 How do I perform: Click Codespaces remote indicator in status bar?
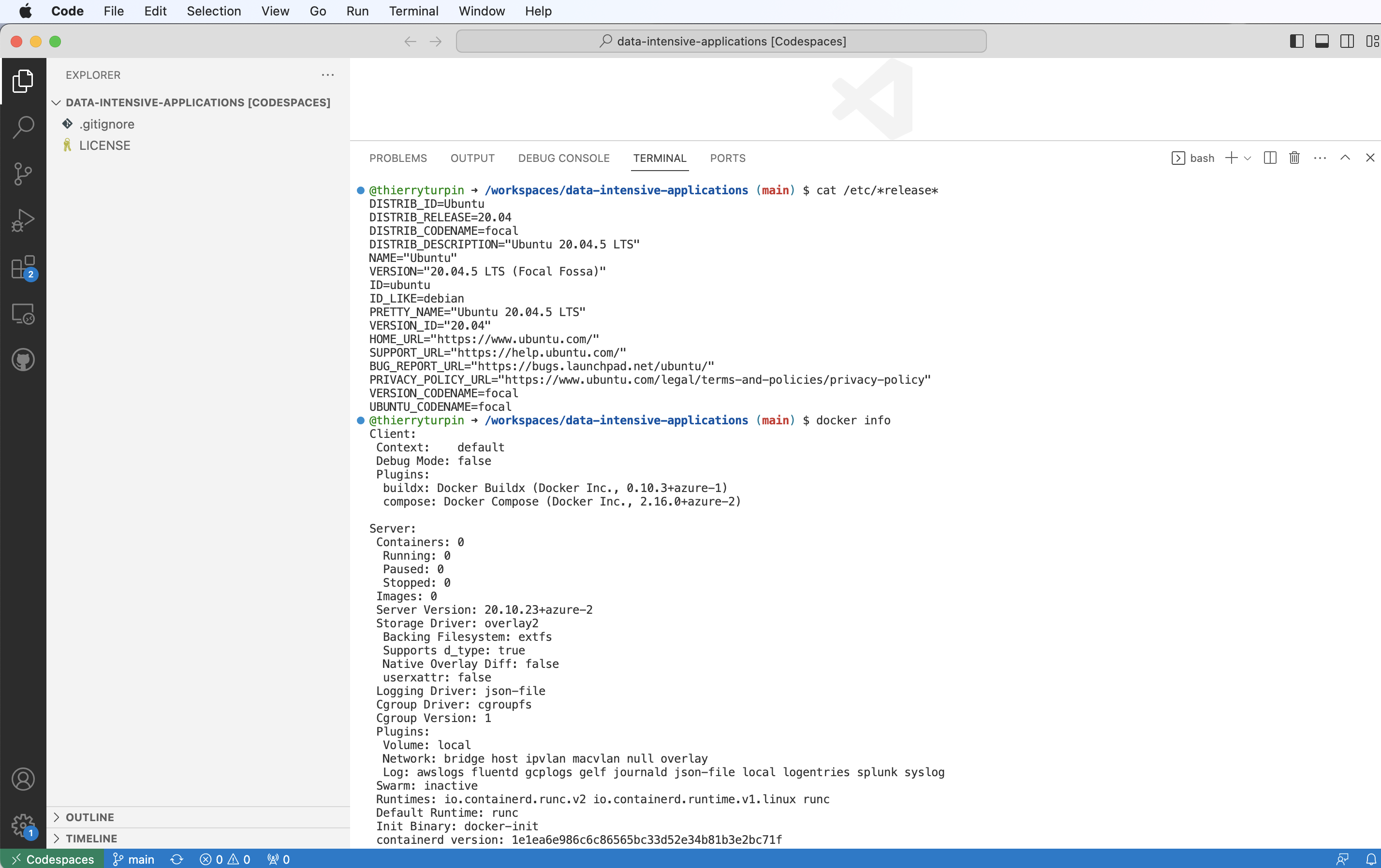[x=53, y=859]
